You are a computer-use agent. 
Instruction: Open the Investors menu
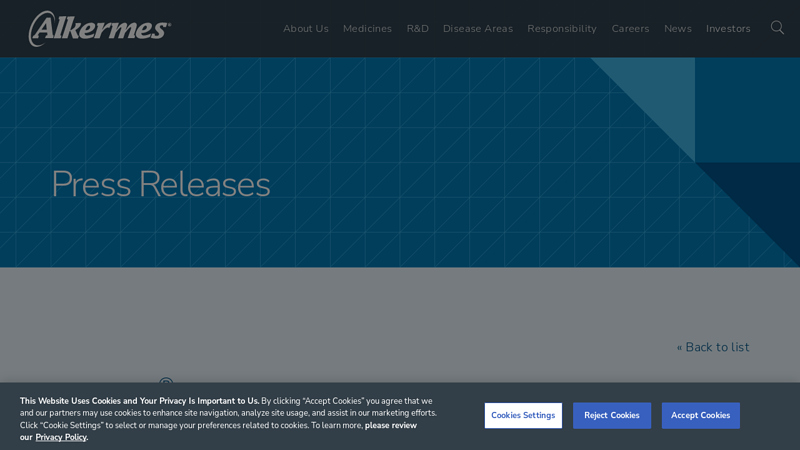[x=728, y=29]
